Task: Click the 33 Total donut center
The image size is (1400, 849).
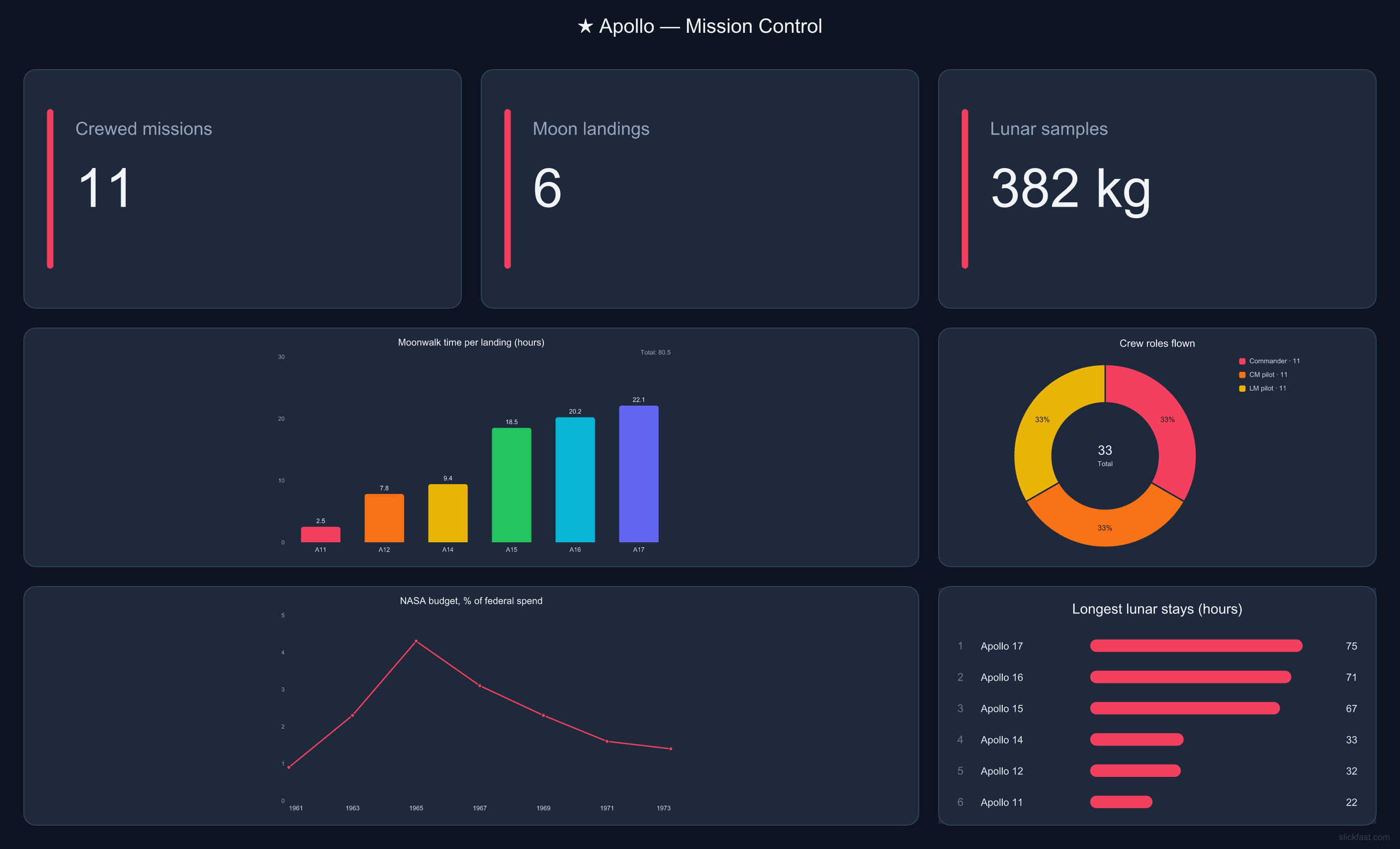Action: (x=1105, y=455)
